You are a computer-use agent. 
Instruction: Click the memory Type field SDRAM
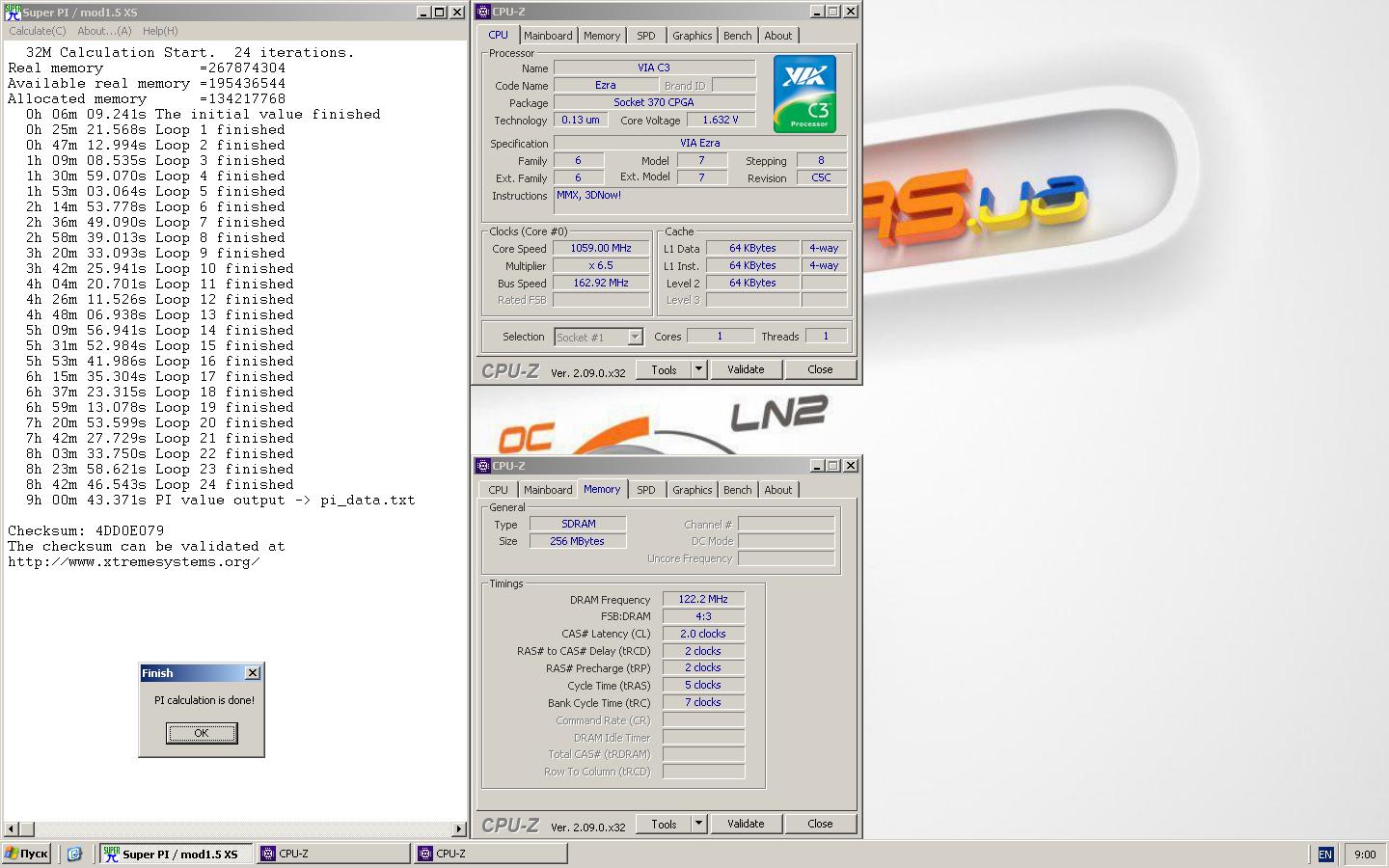click(x=578, y=524)
